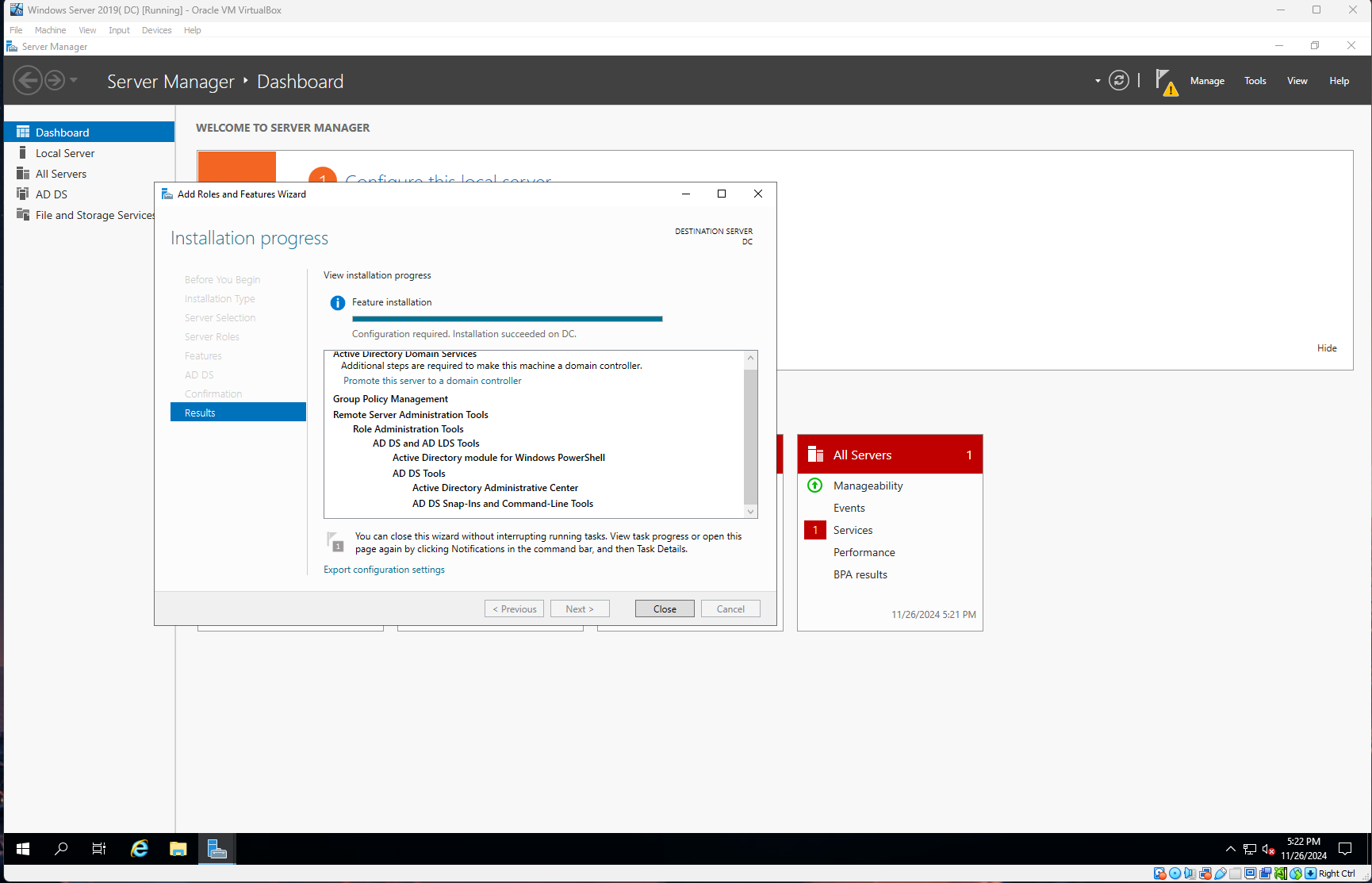Open the VirtualBox Input menu
1372x883 pixels.
click(x=119, y=30)
